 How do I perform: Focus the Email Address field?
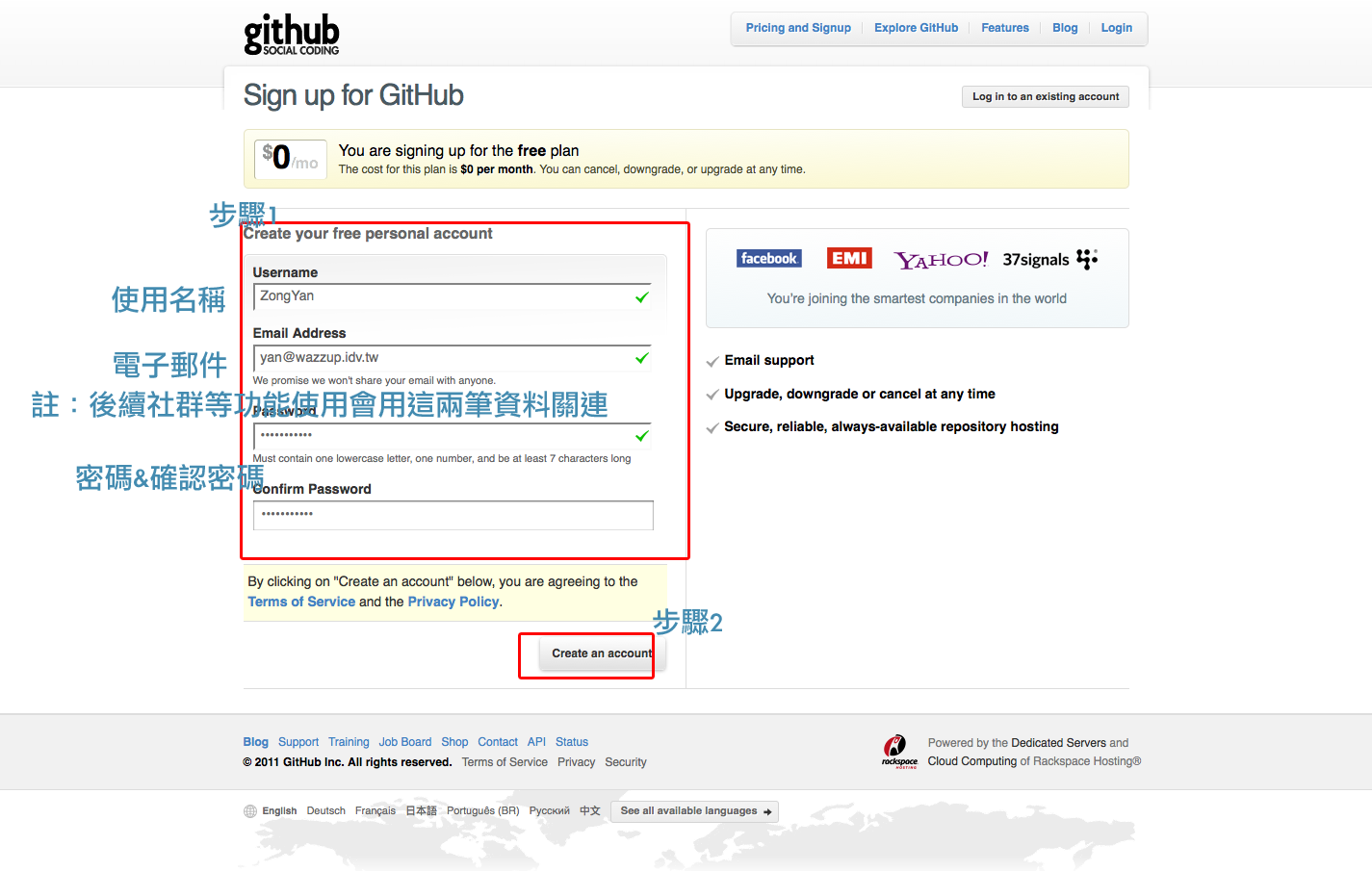tap(453, 358)
